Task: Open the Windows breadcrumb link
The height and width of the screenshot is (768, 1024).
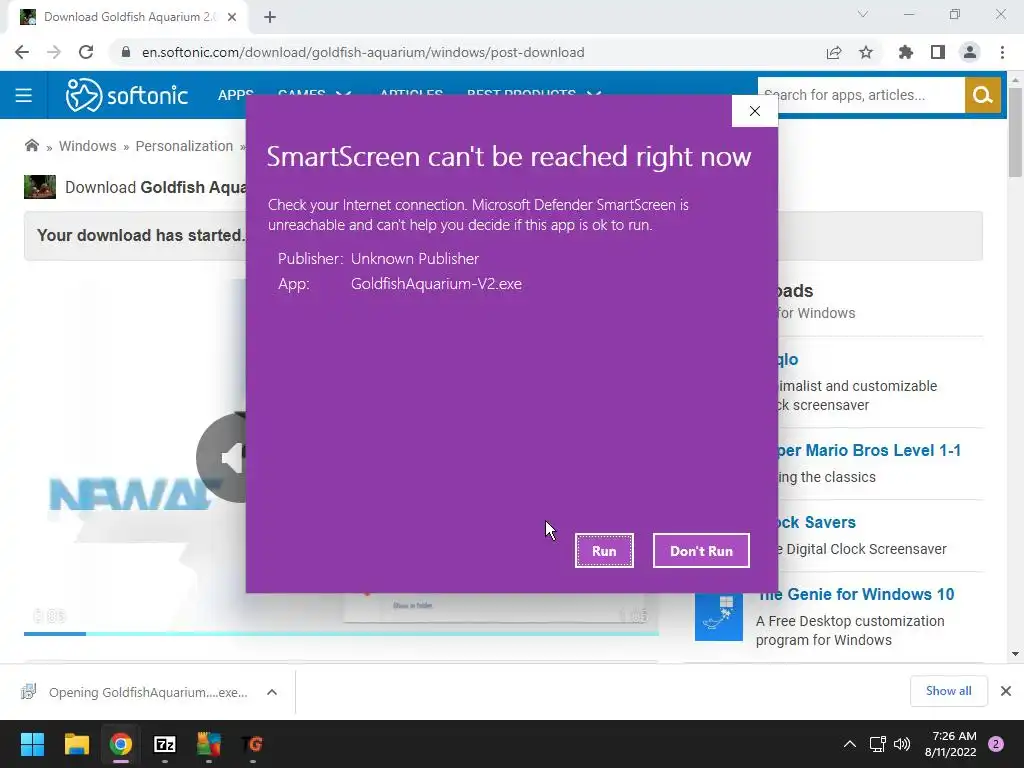Action: (88, 146)
